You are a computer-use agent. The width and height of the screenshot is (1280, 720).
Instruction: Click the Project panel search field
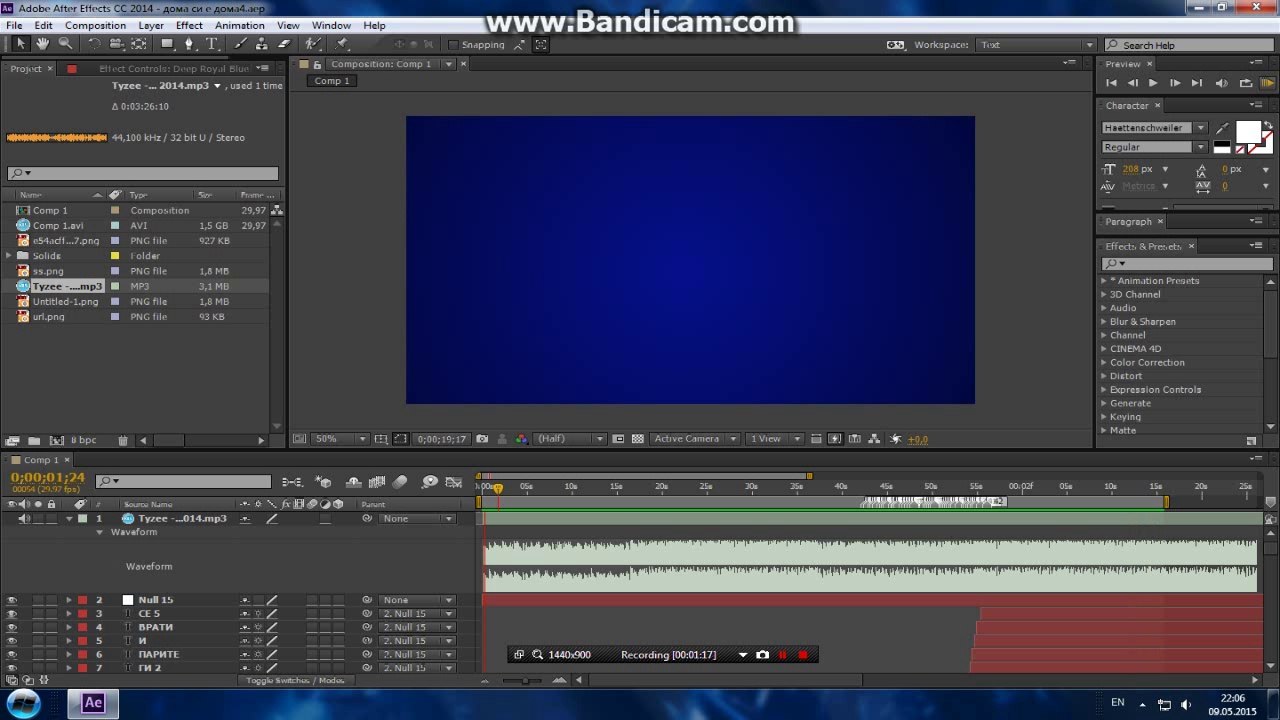pos(143,173)
